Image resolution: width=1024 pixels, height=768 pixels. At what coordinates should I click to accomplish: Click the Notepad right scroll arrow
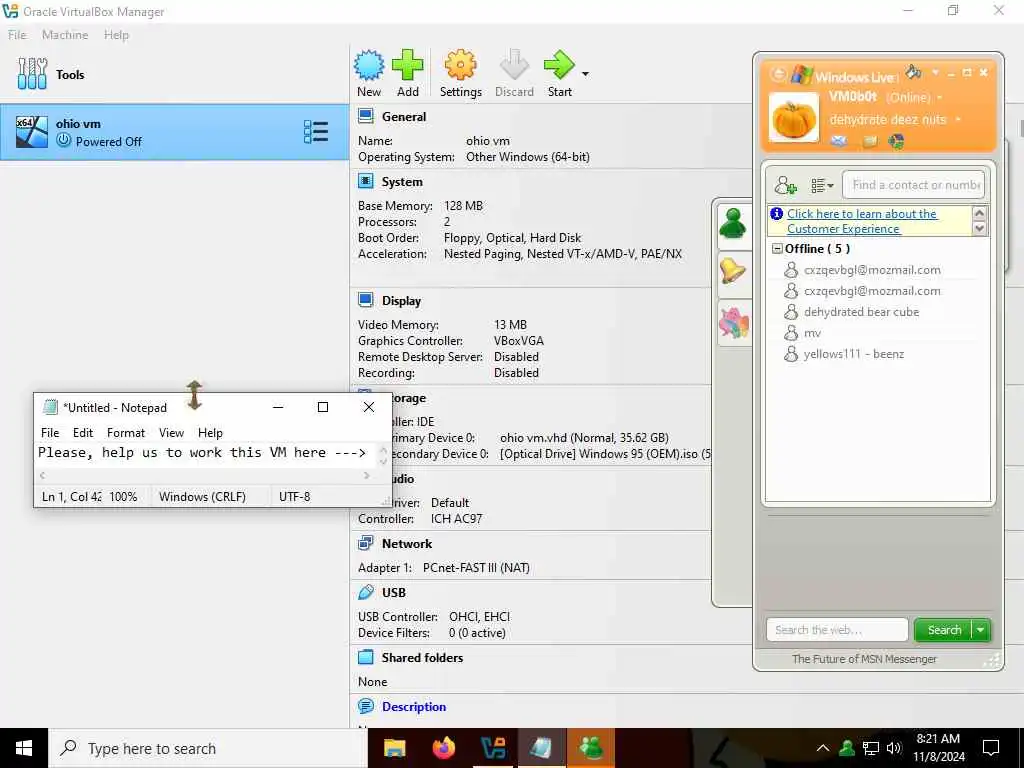(x=366, y=475)
